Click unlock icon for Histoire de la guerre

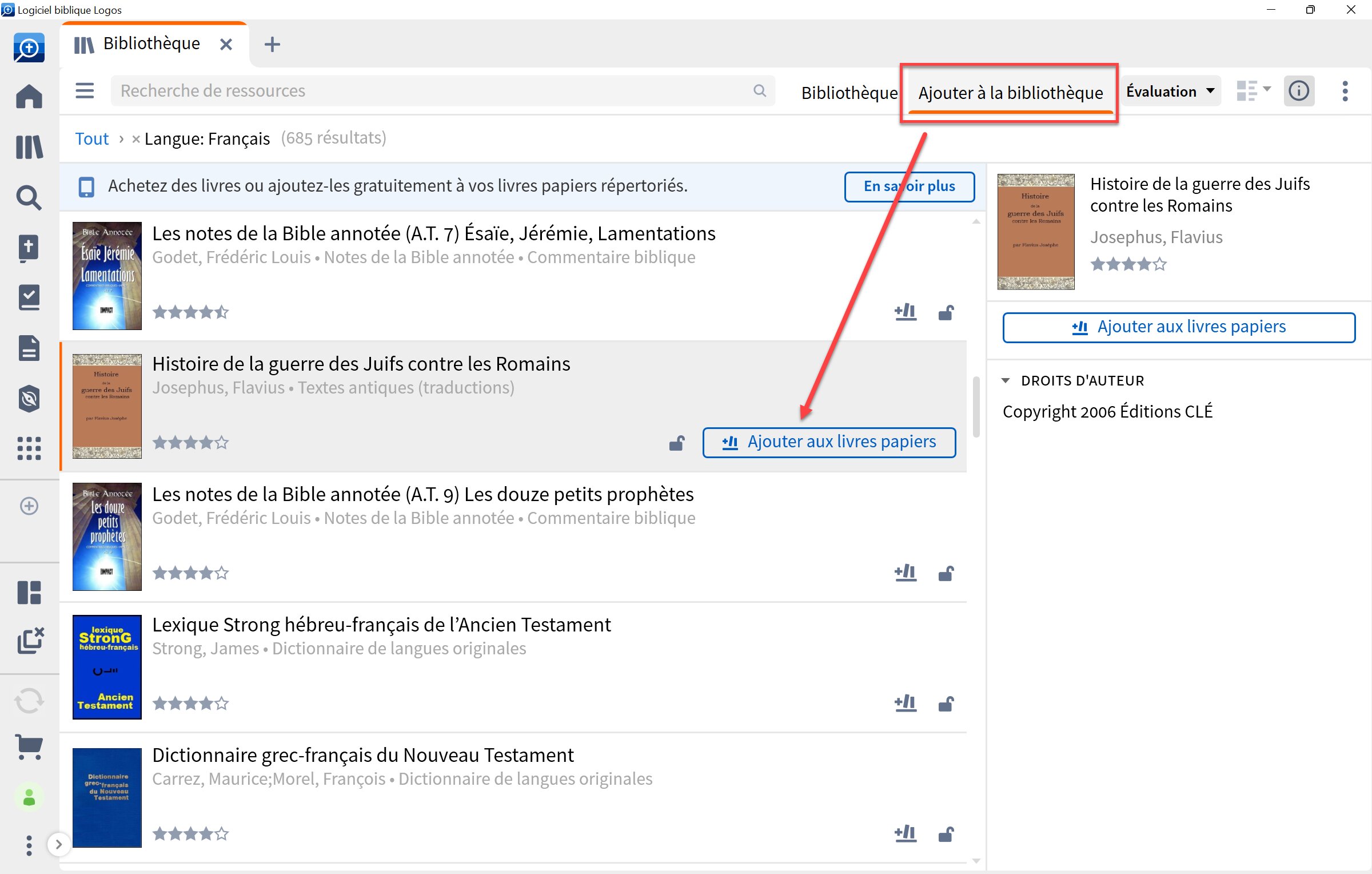pyautogui.click(x=677, y=443)
